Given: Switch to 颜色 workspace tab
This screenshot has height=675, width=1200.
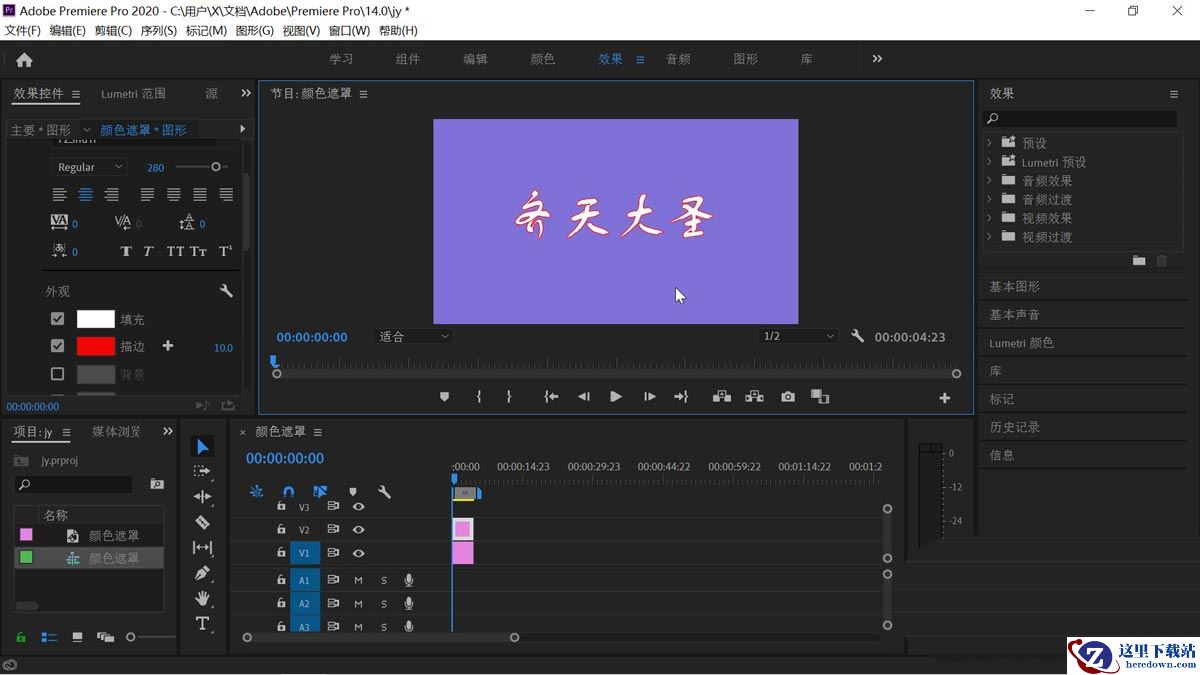Looking at the screenshot, I should [x=542, y=59].
